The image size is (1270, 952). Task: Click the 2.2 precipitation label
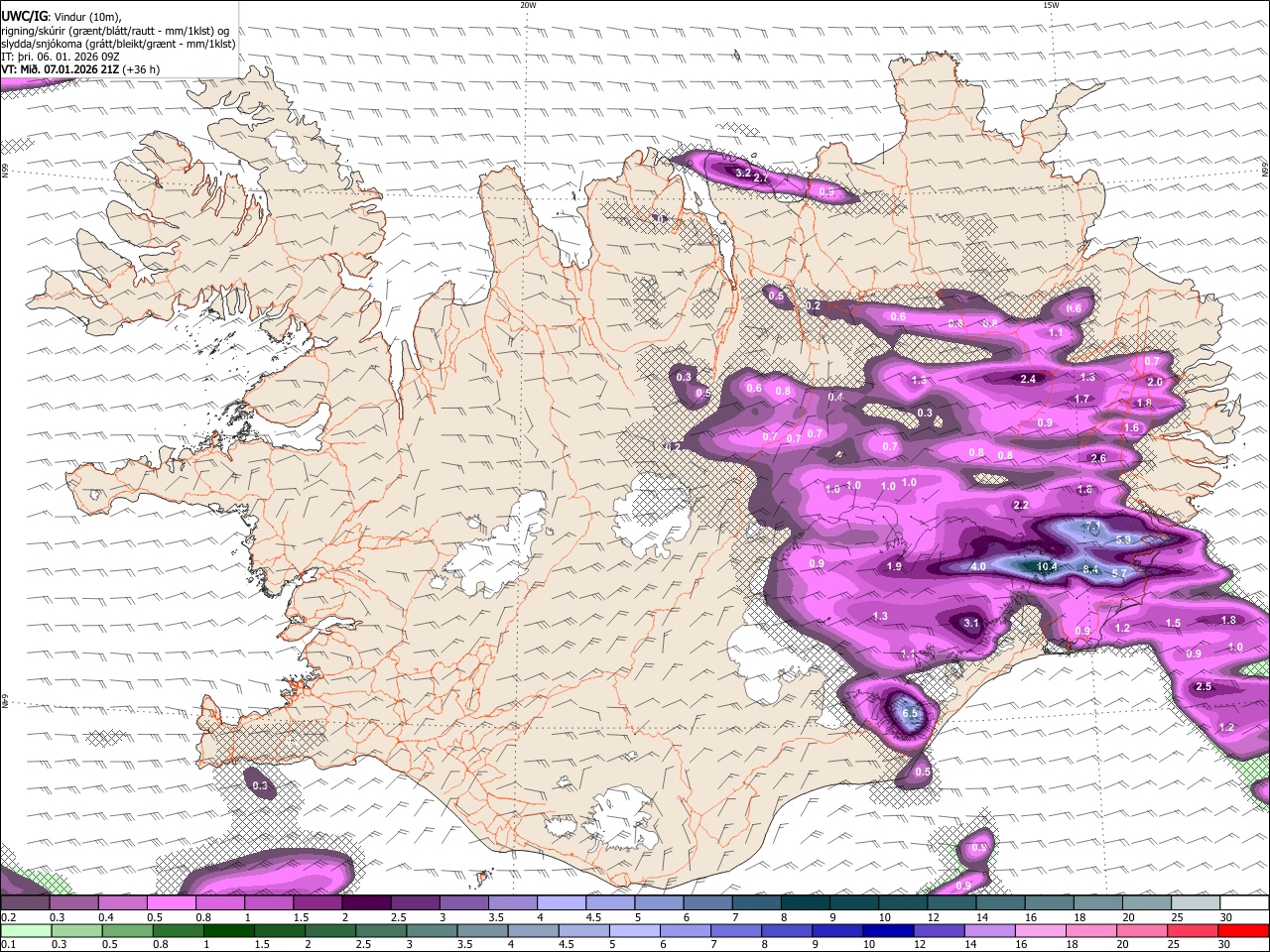pos(1021,505)
